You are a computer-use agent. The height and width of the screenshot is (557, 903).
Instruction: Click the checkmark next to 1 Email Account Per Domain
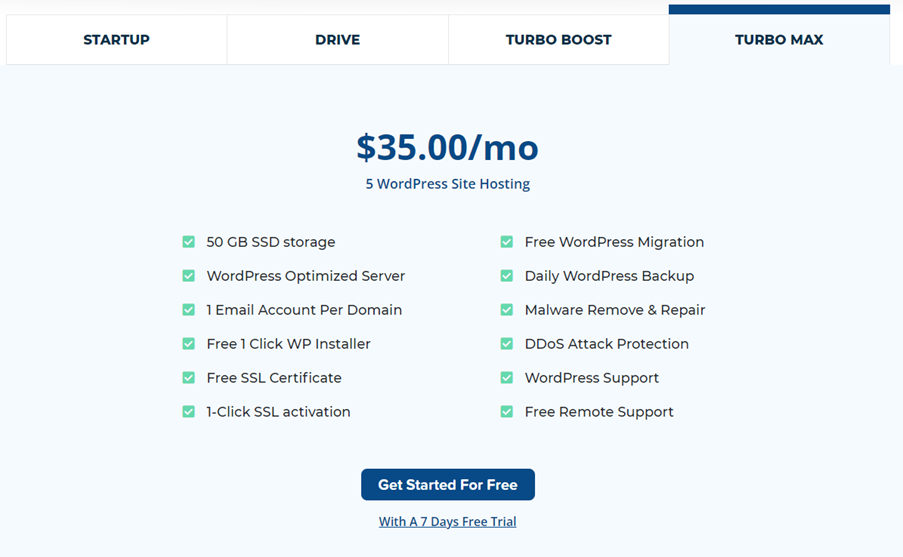click(x=188, y=310)
